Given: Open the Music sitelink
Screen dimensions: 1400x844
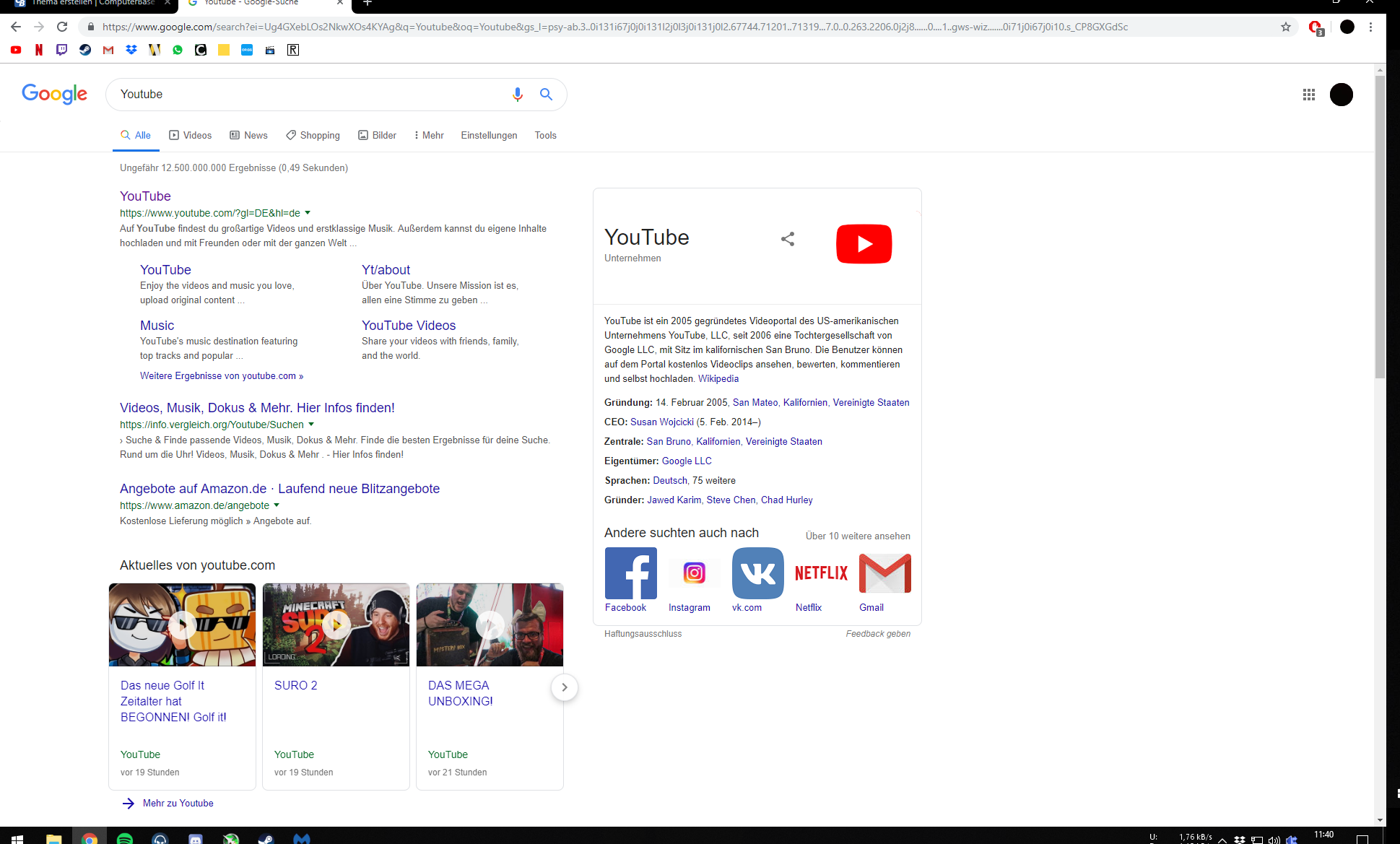Looking at the screenshot, I should (x=157, y=326).
